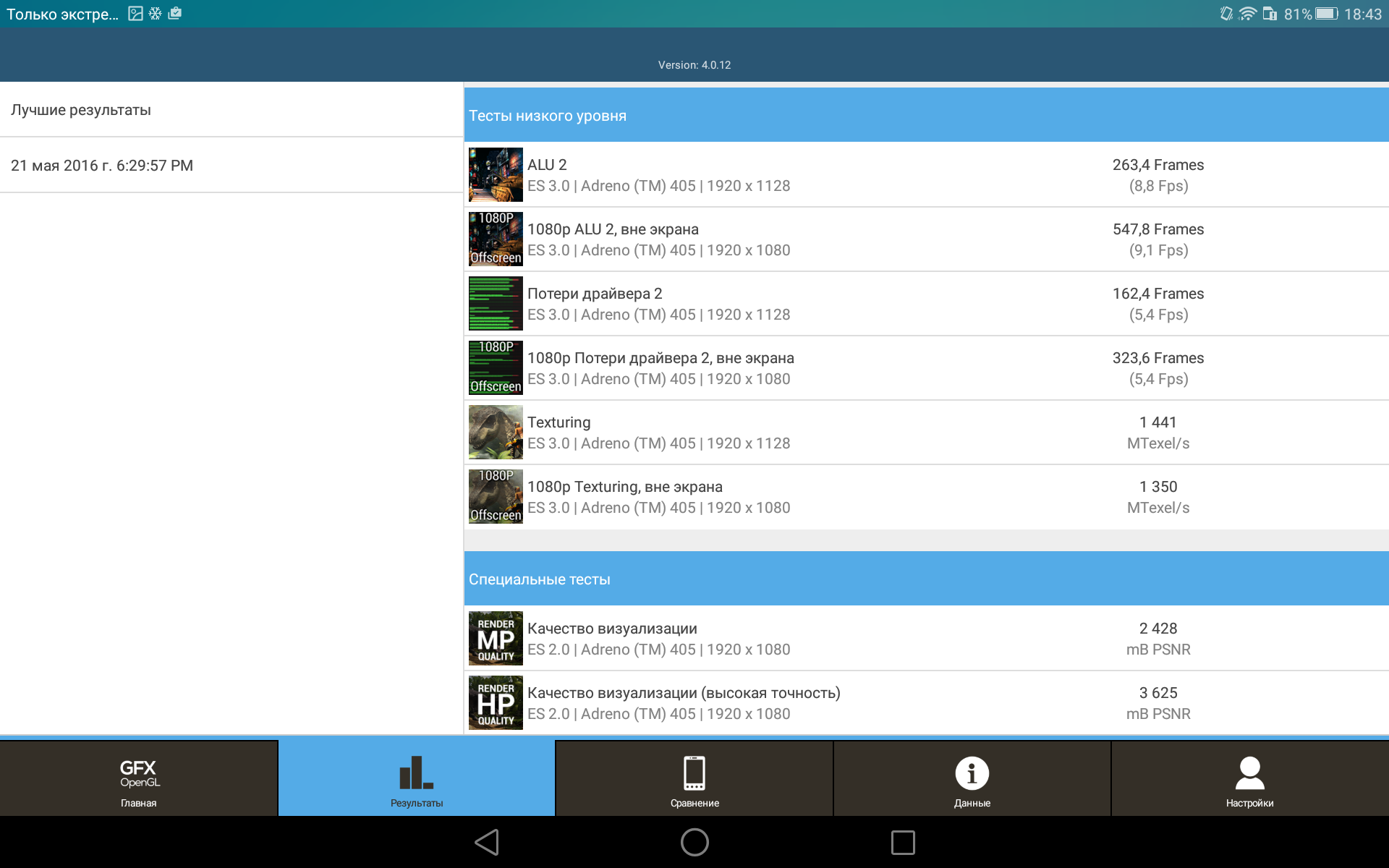1389x868 pixels.
Task: Open 1080p Texturing, вне экрана row
Action: [927, 497]
